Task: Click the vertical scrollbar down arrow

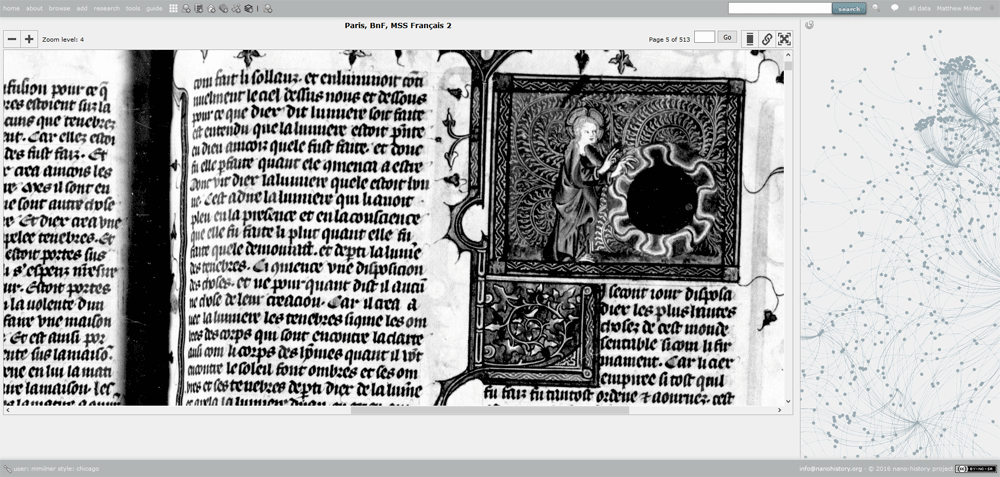Action: [x=788, y=401]
